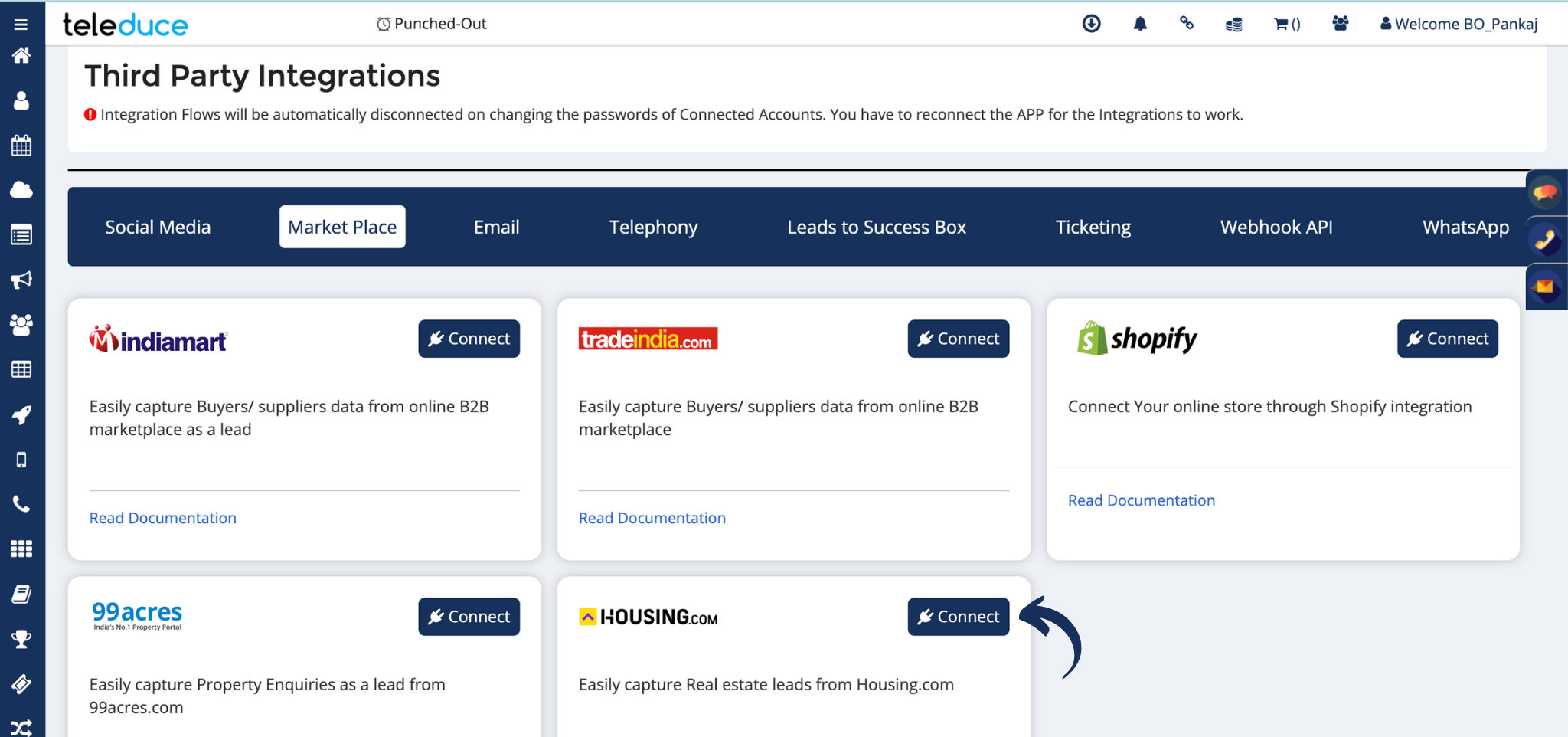
Task: Open the table sidebar icon
Action: (x=21, y=369)
